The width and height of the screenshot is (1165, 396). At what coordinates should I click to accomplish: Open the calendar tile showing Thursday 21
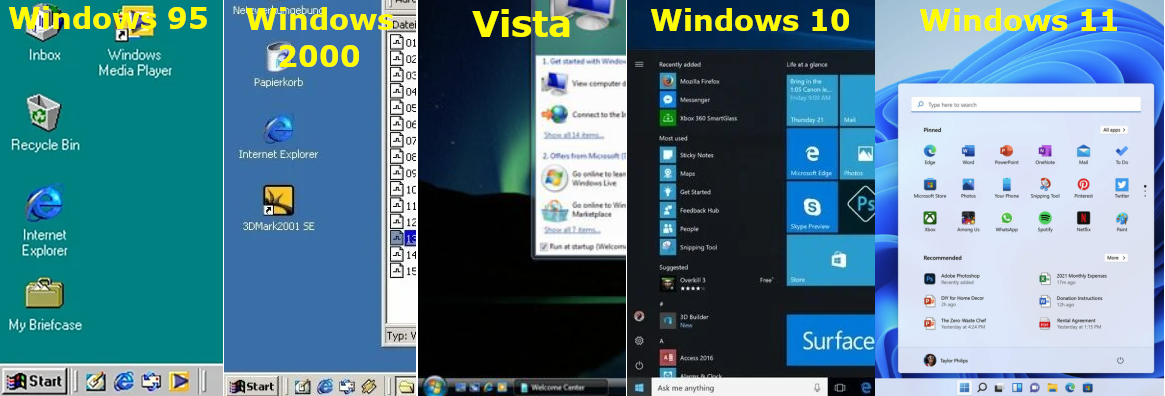(x=812, y=100)
